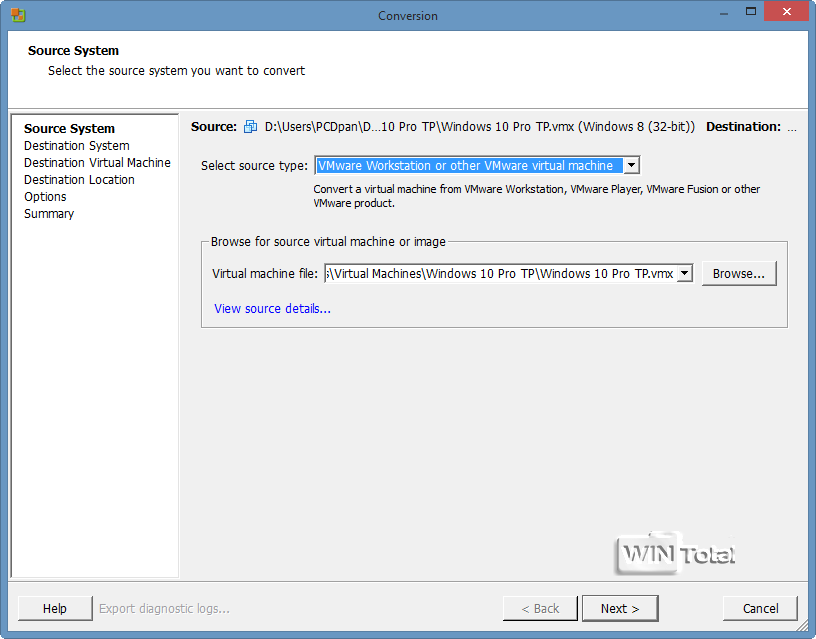Click the VMware Converter title bar icon
816x639 pixels.
(x=18, y=15)
